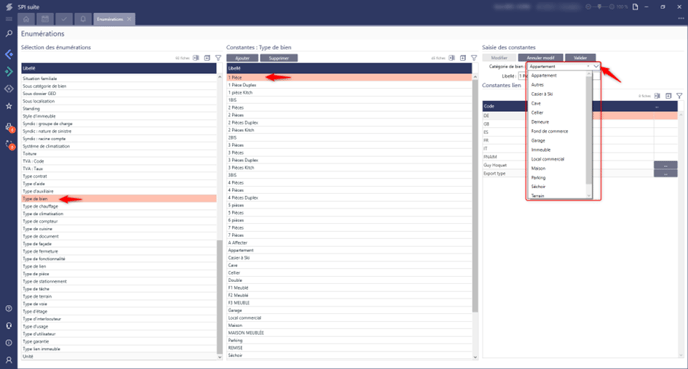Expand the Catégorie de bien dropdown arrow
Image resolution: width=688 pixels, height=369 pixels.
596,66
